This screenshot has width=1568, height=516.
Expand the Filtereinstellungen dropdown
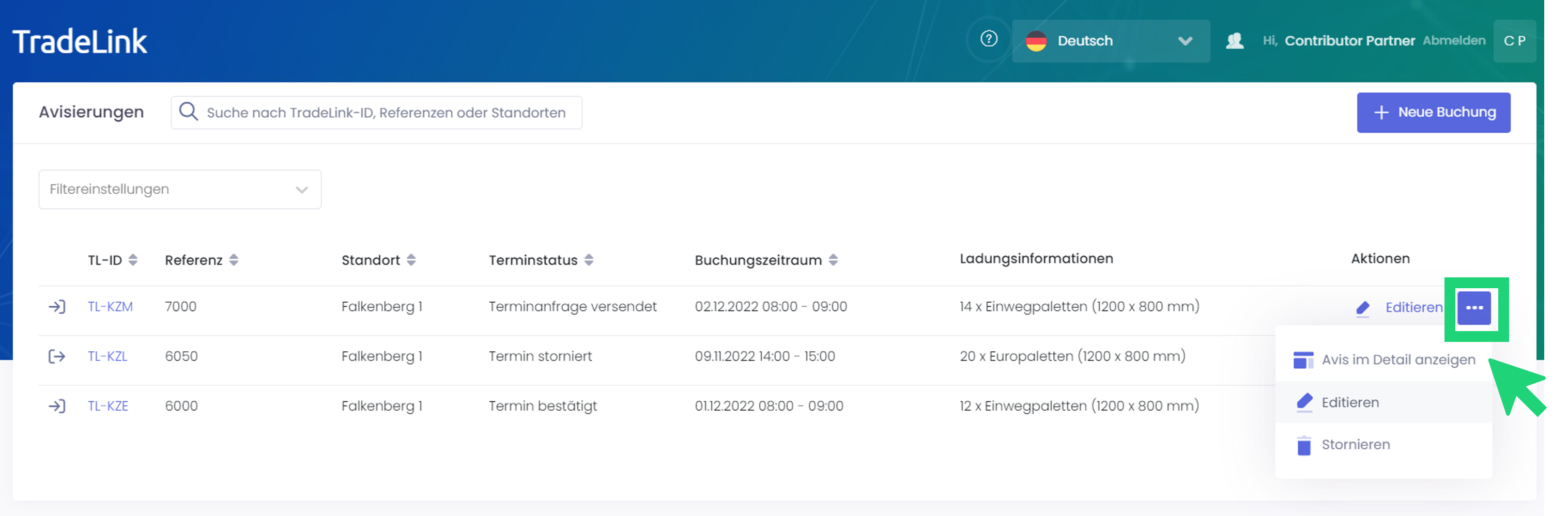pyautogui.click(x=179, y=189)
